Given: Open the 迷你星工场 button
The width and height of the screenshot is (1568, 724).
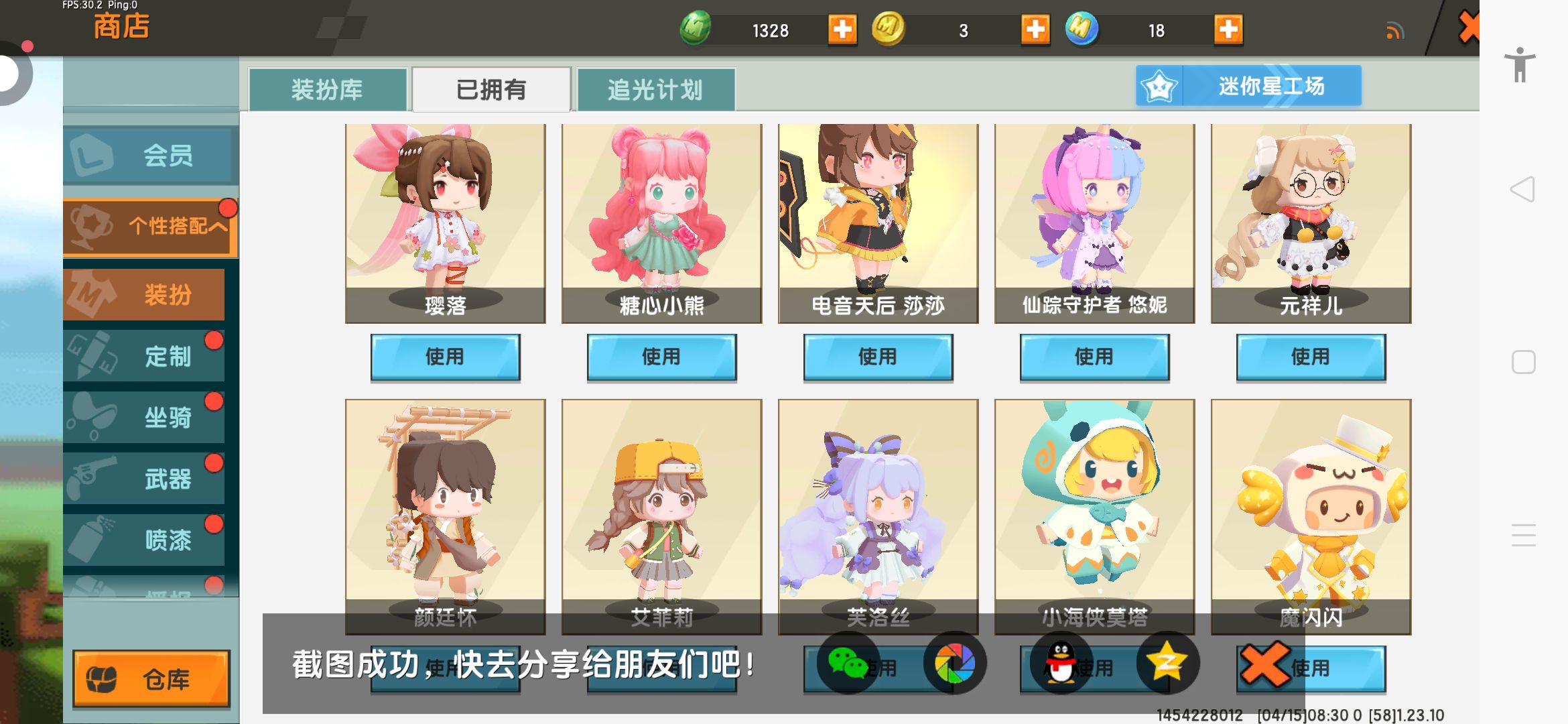Looking at the screenshot, I should coord(1248,85).
